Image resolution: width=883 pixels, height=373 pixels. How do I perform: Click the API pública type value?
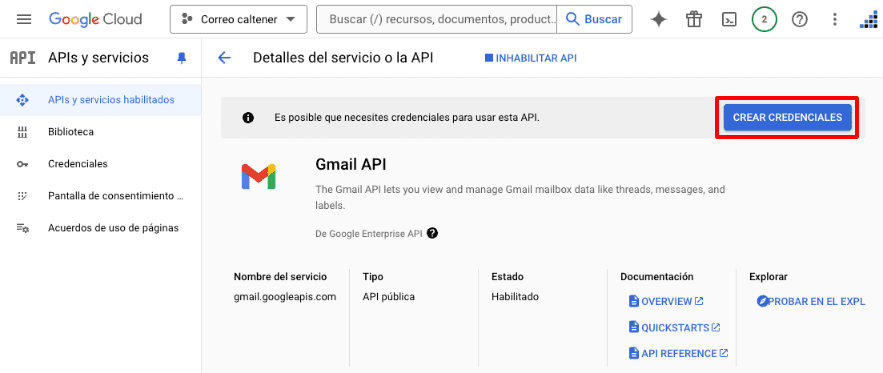point(389,296)
